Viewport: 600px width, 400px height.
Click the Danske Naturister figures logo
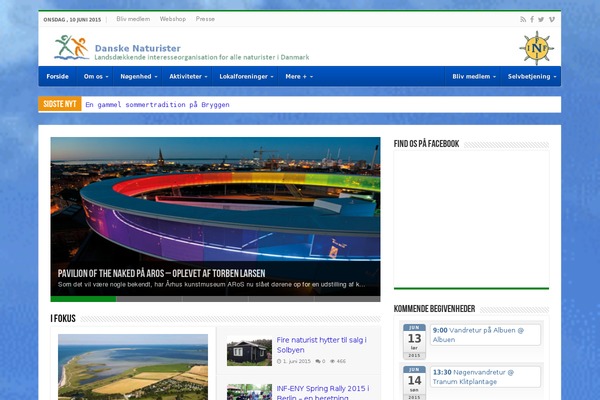[72, 47]
